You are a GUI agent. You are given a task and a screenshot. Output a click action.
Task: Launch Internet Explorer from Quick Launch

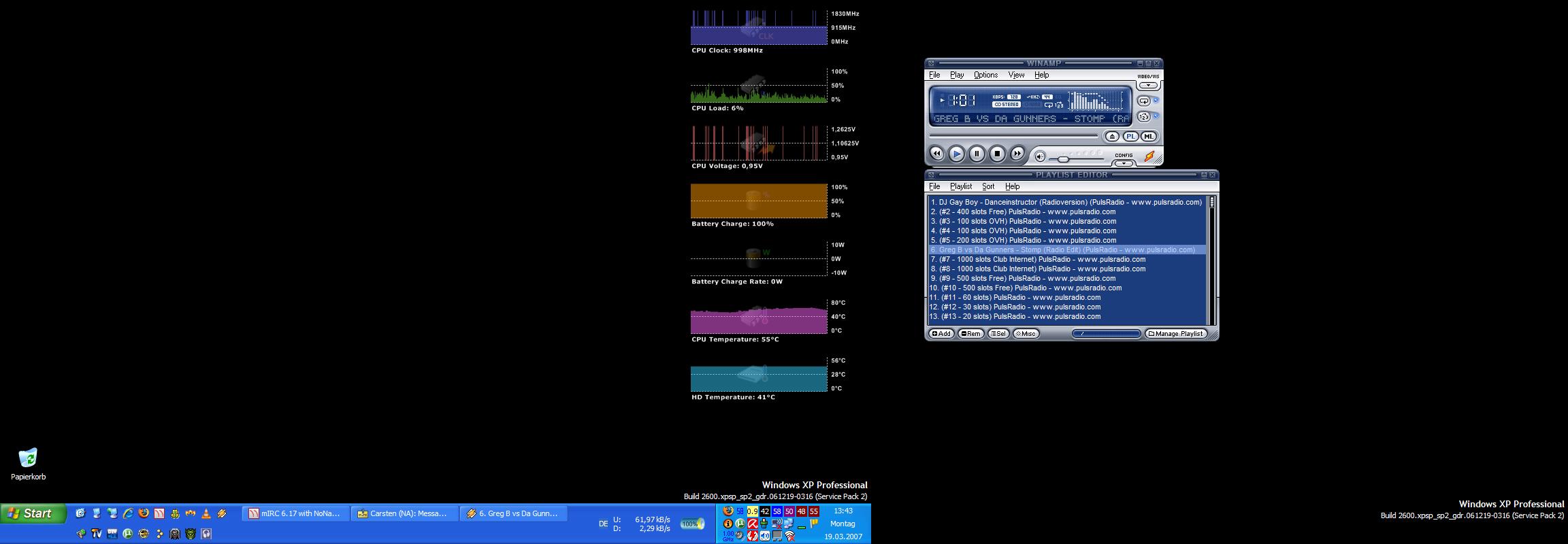(128, 513)
